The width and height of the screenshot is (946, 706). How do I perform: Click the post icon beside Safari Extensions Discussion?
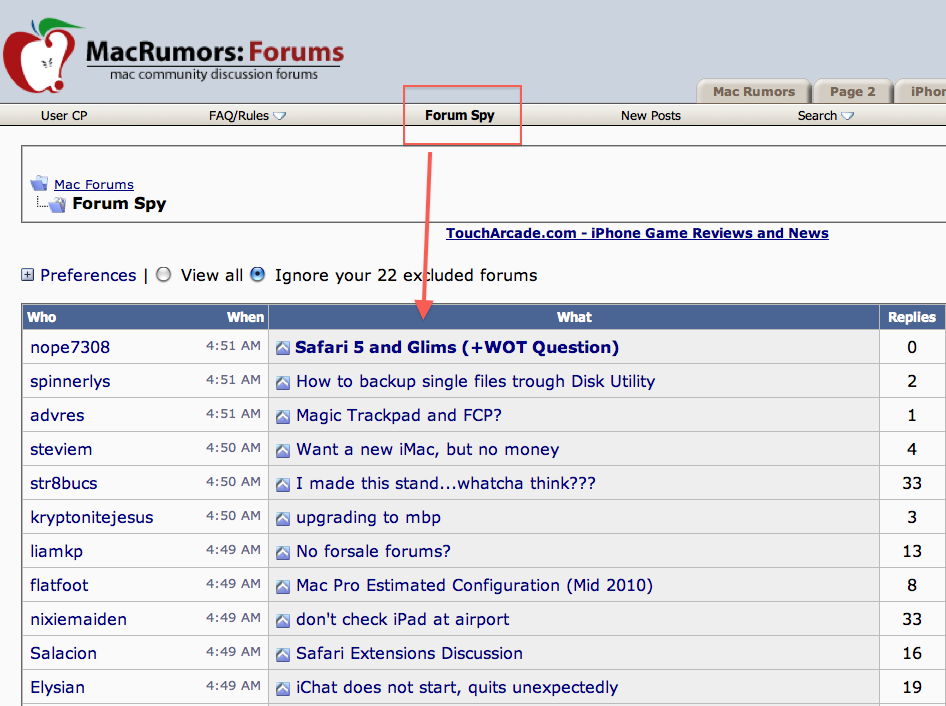click(282, 654)
